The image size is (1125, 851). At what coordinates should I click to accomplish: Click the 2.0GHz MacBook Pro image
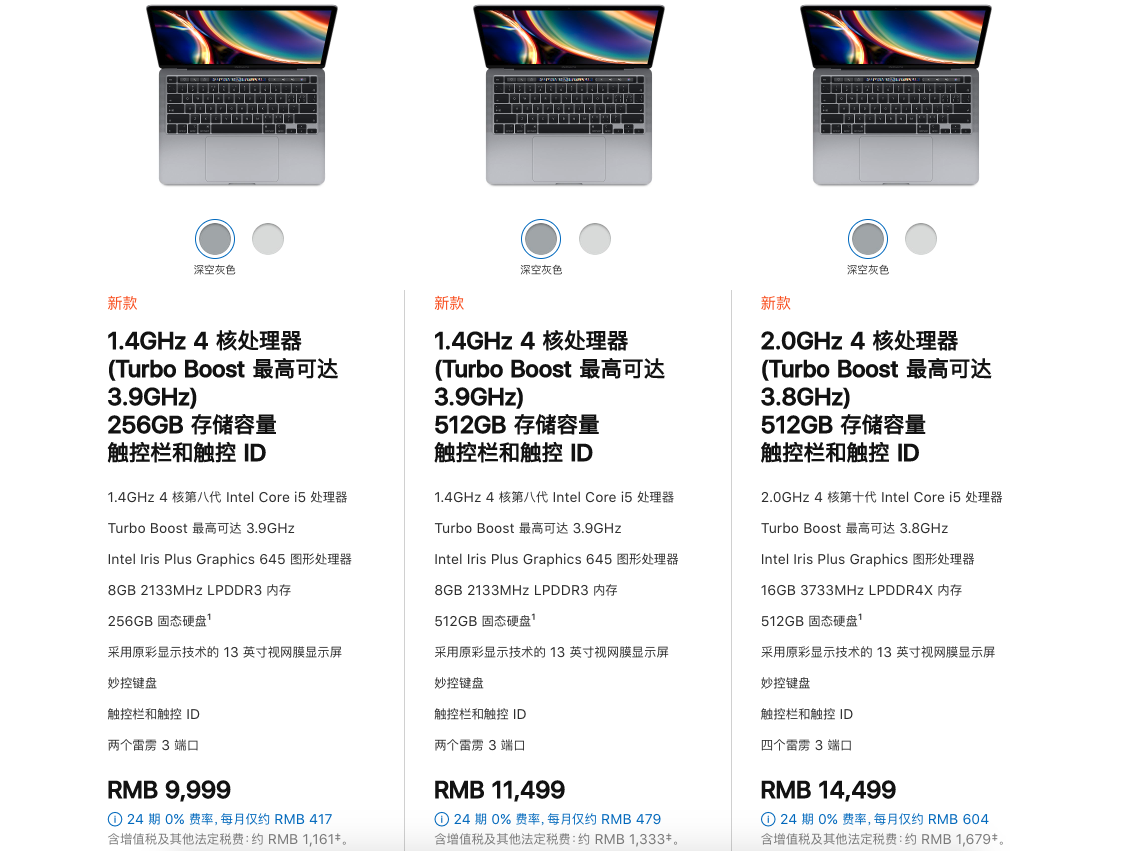coord(895,95)
